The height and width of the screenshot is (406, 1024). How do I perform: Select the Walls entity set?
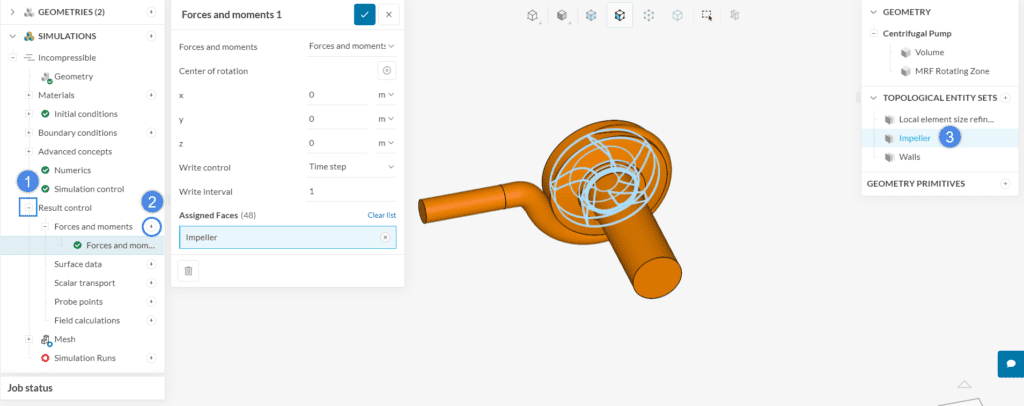(x=909, y=157)
